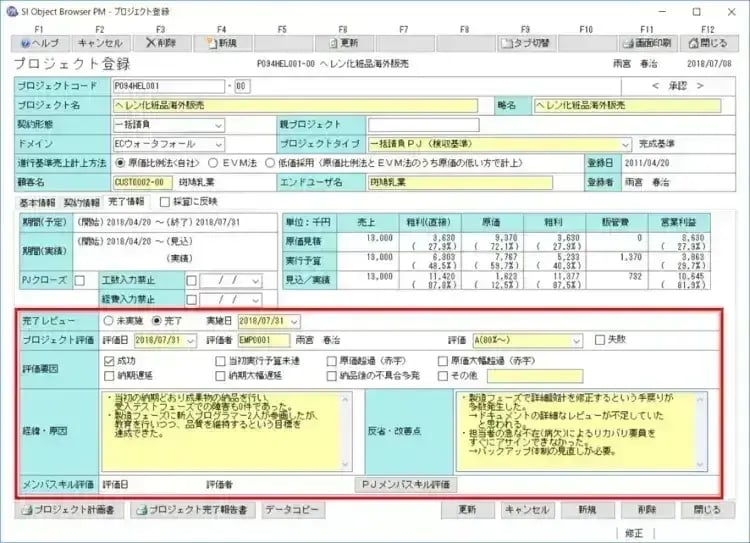Image resolution: width=750 pixels, height=543 pixels.
Task: Click the 新規 (New) toolbar icon
Action: click(222, 43)
